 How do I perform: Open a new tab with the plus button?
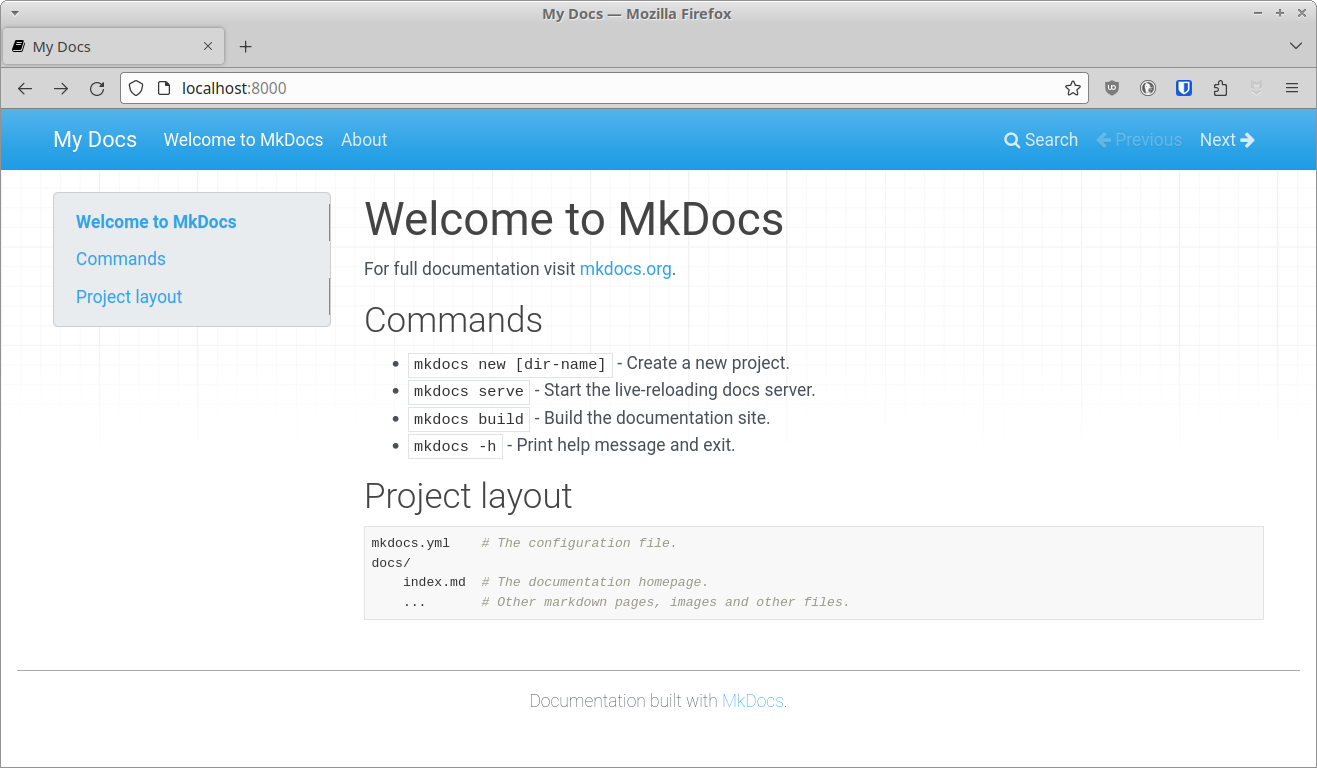246,47
